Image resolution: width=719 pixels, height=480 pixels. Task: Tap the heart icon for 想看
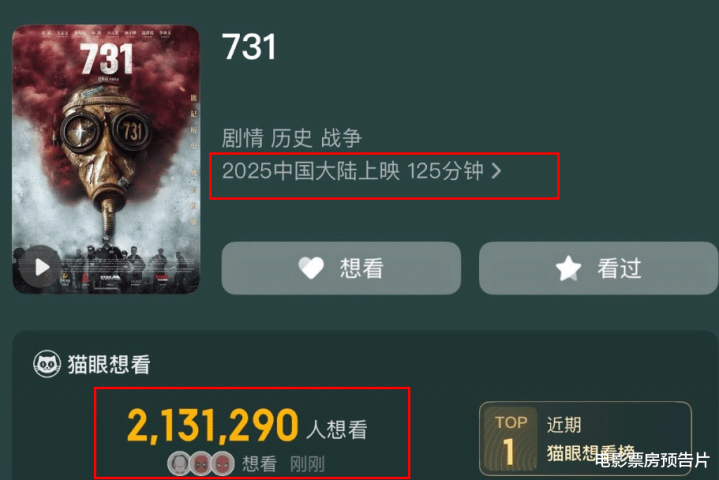point(311,268)
